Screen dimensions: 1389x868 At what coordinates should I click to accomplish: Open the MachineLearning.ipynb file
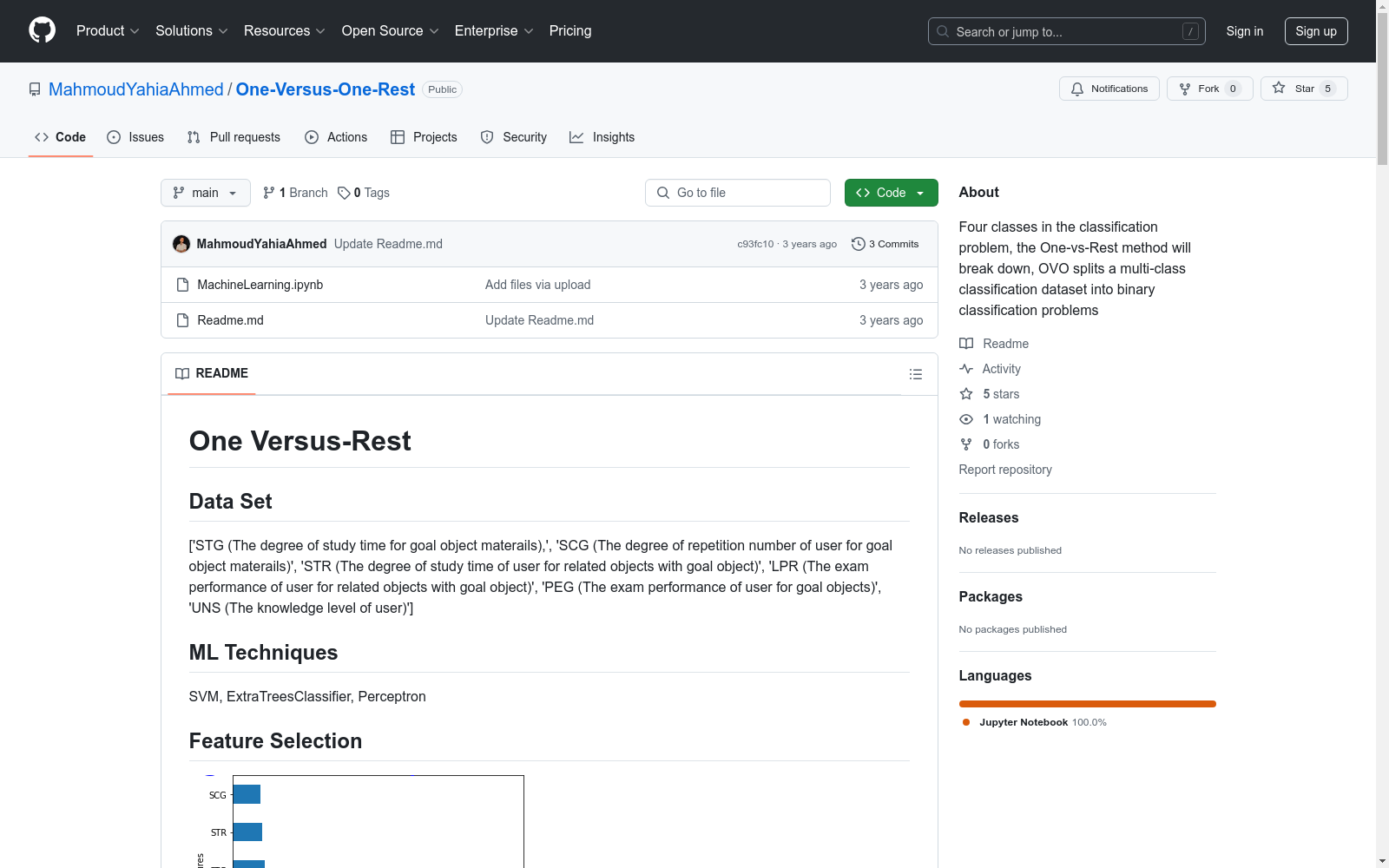260,285
